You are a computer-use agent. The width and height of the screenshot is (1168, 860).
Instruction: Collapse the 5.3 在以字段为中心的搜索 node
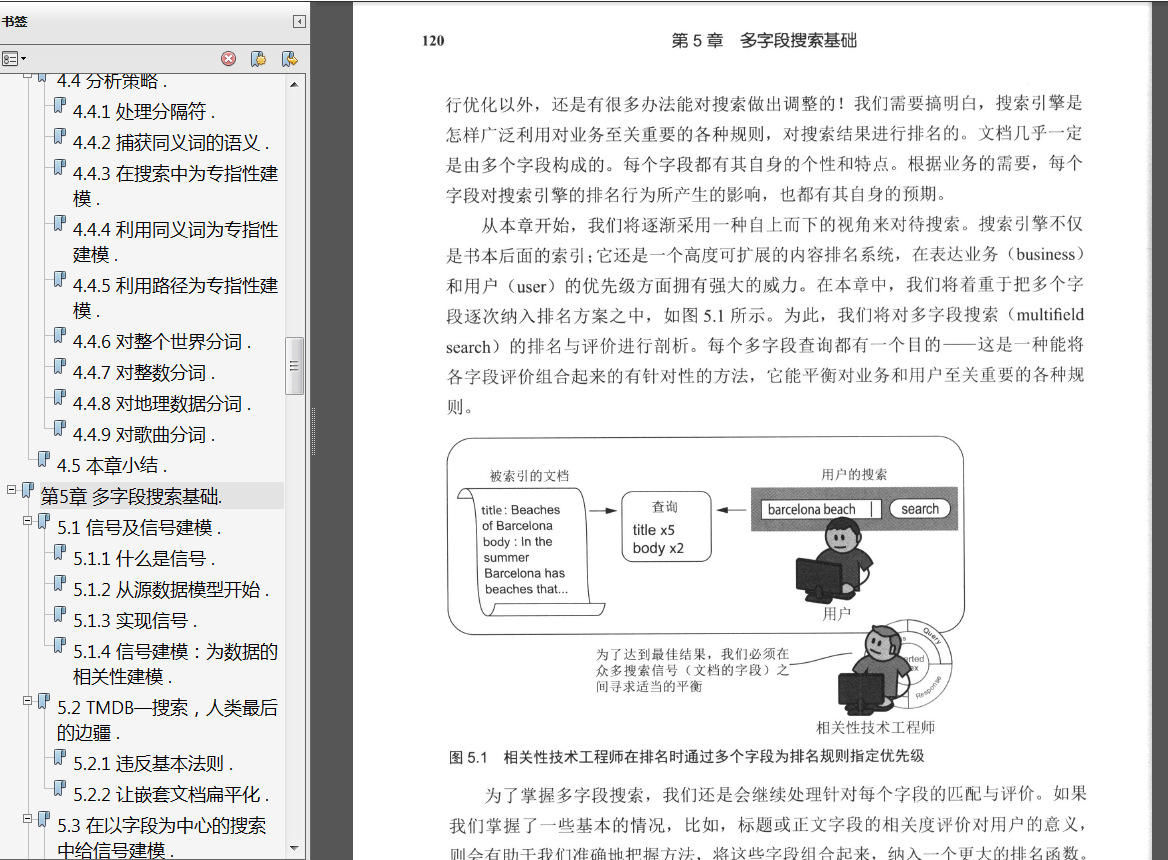27,819
